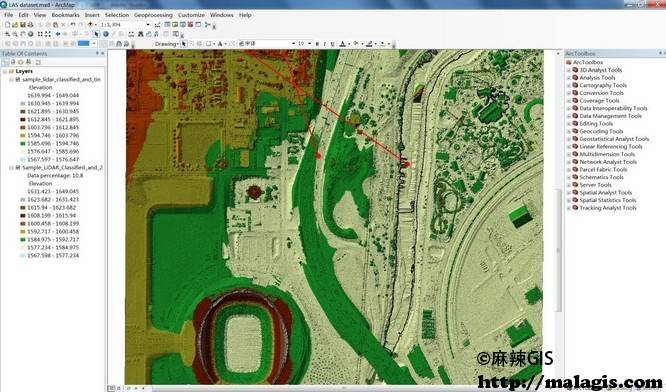Uncheck the sample_lidar_classified_and_tin layer
The height and width of the screenshot is (392, 666).
tap(18, 79)
